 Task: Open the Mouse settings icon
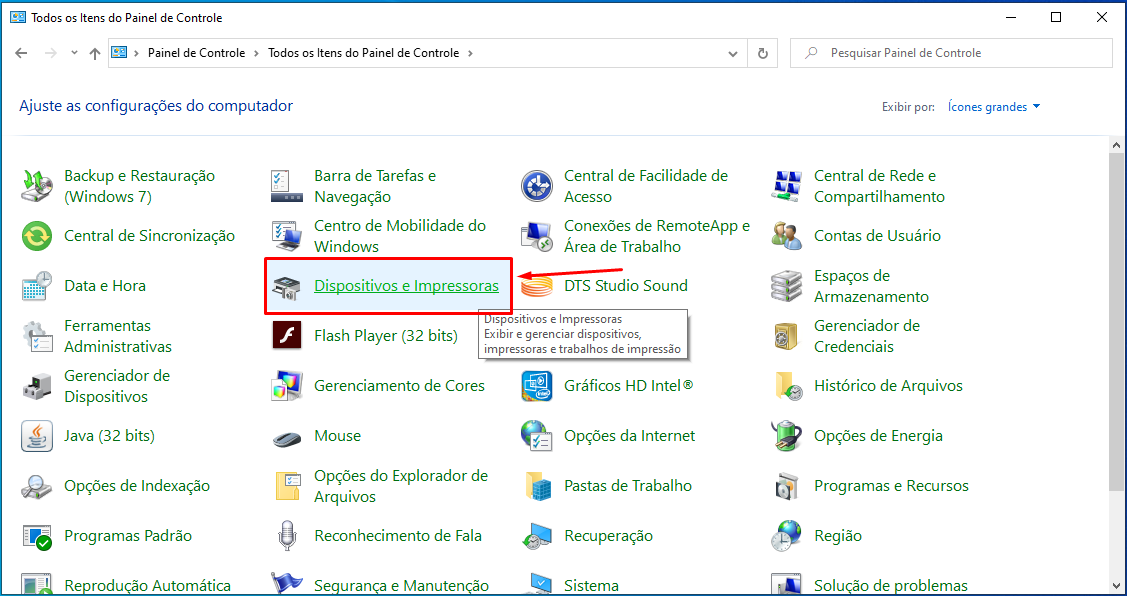[x=287, y=437]
